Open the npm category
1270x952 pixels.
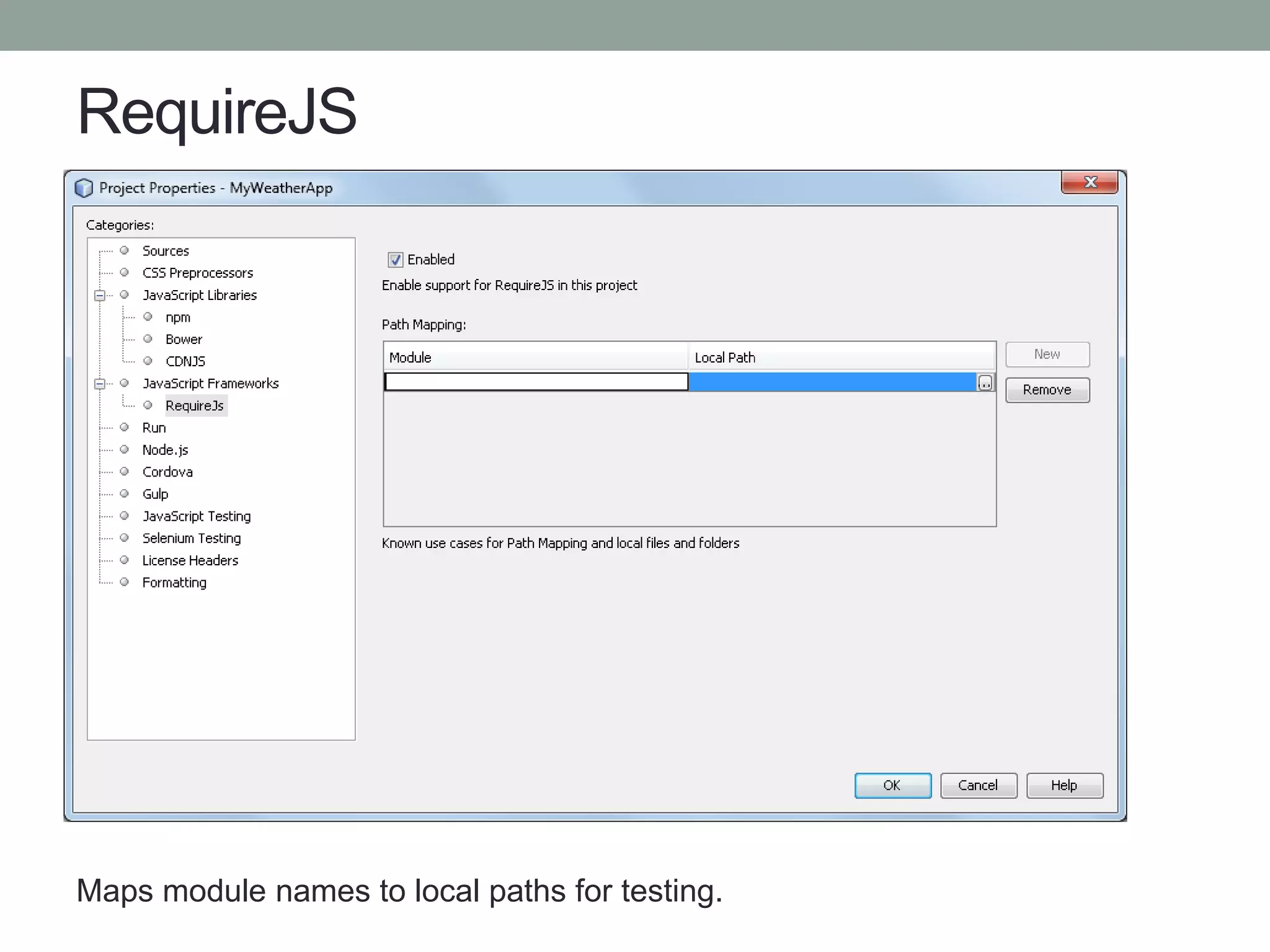pos(178,317)
